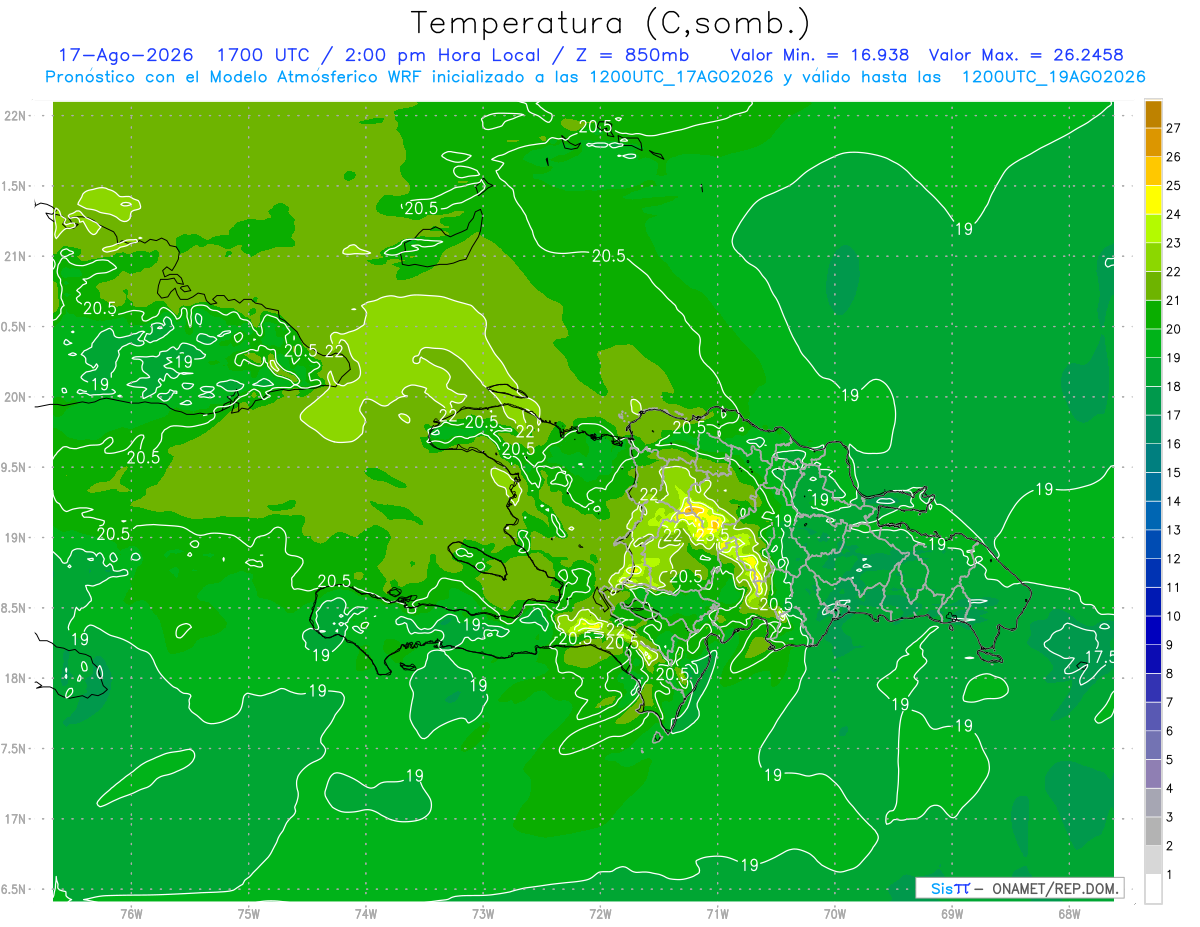Click the "21N" latitude label
Image resolution: width=1200 pixels, height=927 pixels.
[x=15, y=256]
